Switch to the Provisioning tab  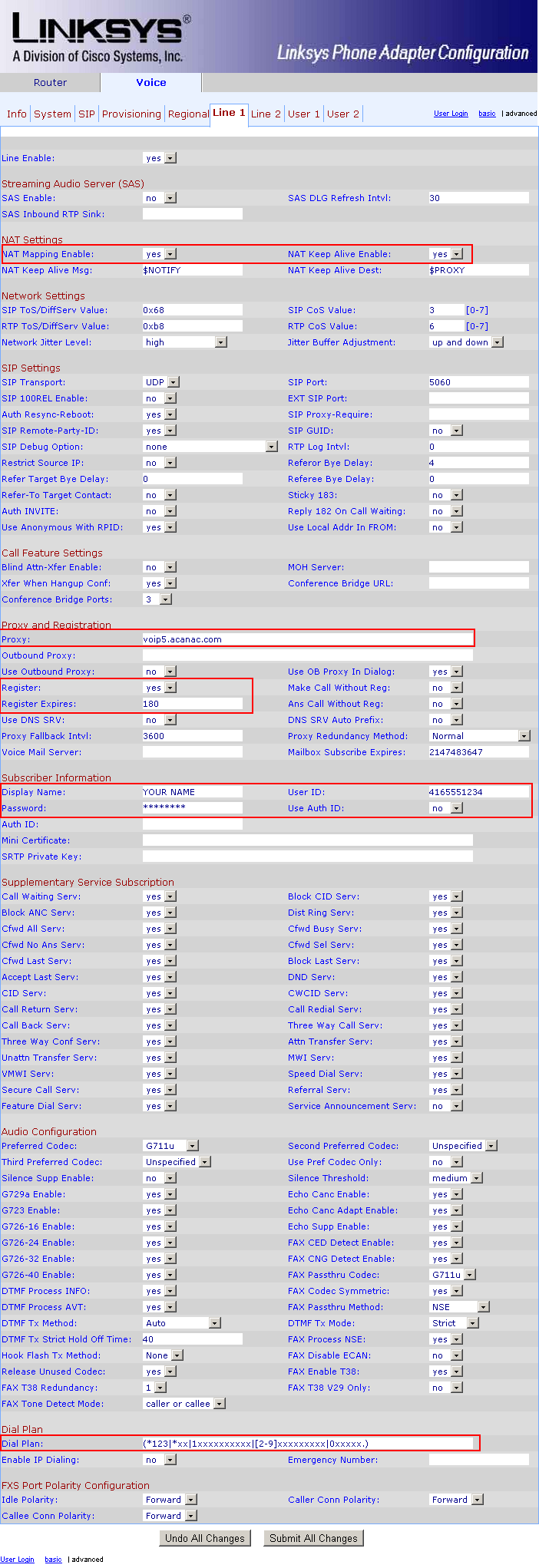(x=131, y=114)
